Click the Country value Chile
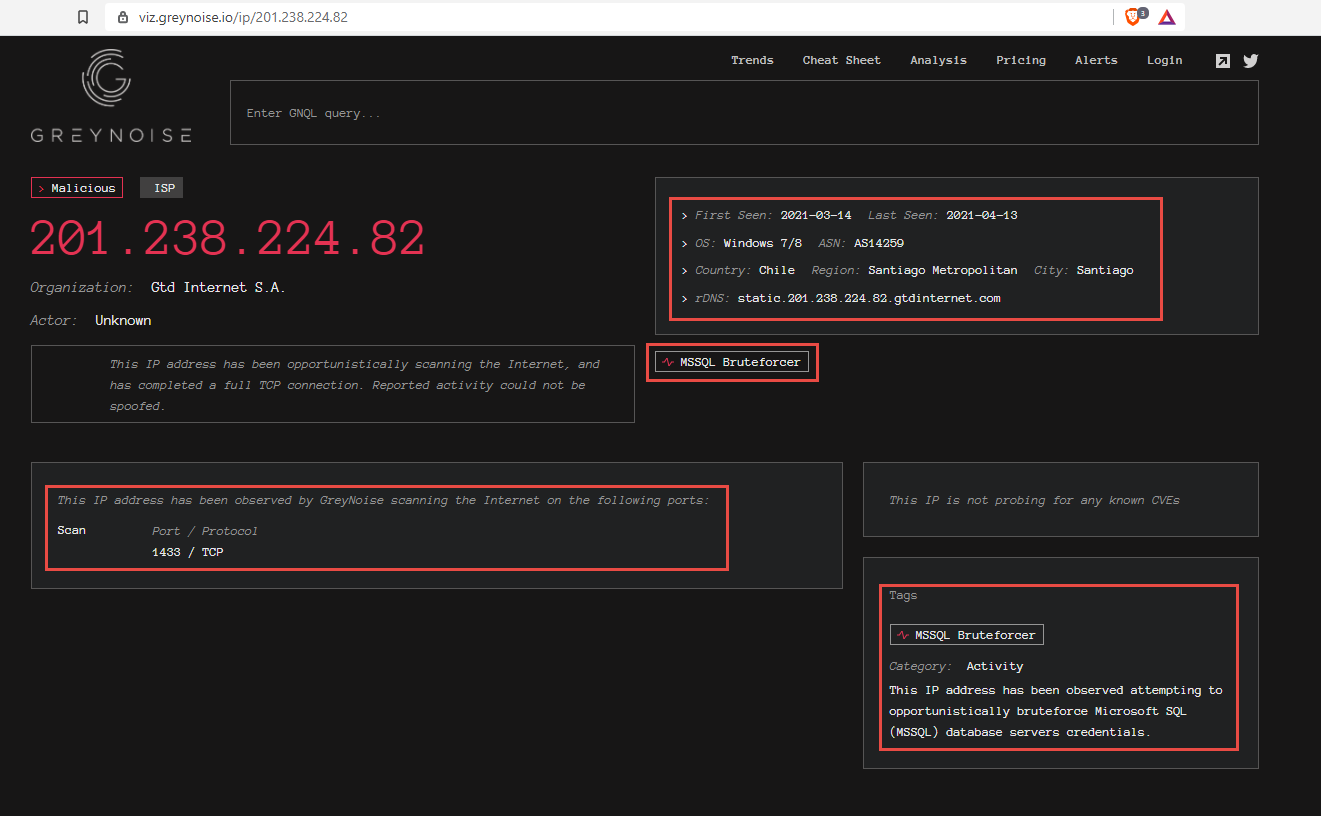This screenshot has width=1321, height=816. point(777,270)
